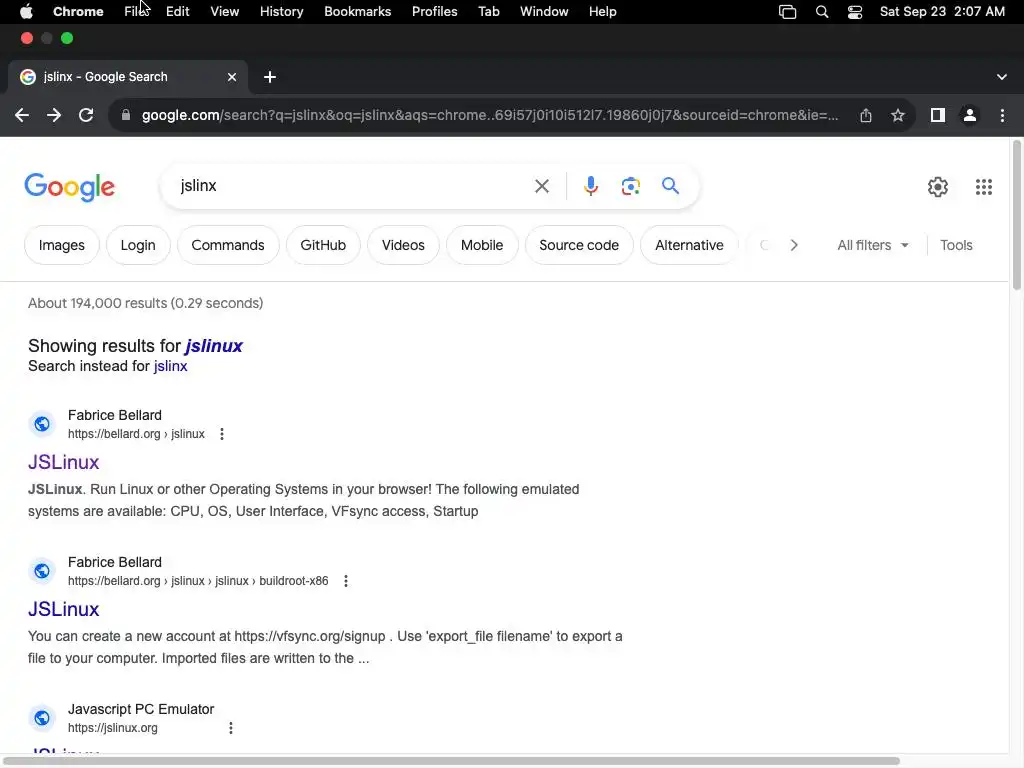Open the Window menu
The height and width of the screenshot is (768, 1024).
544,12
